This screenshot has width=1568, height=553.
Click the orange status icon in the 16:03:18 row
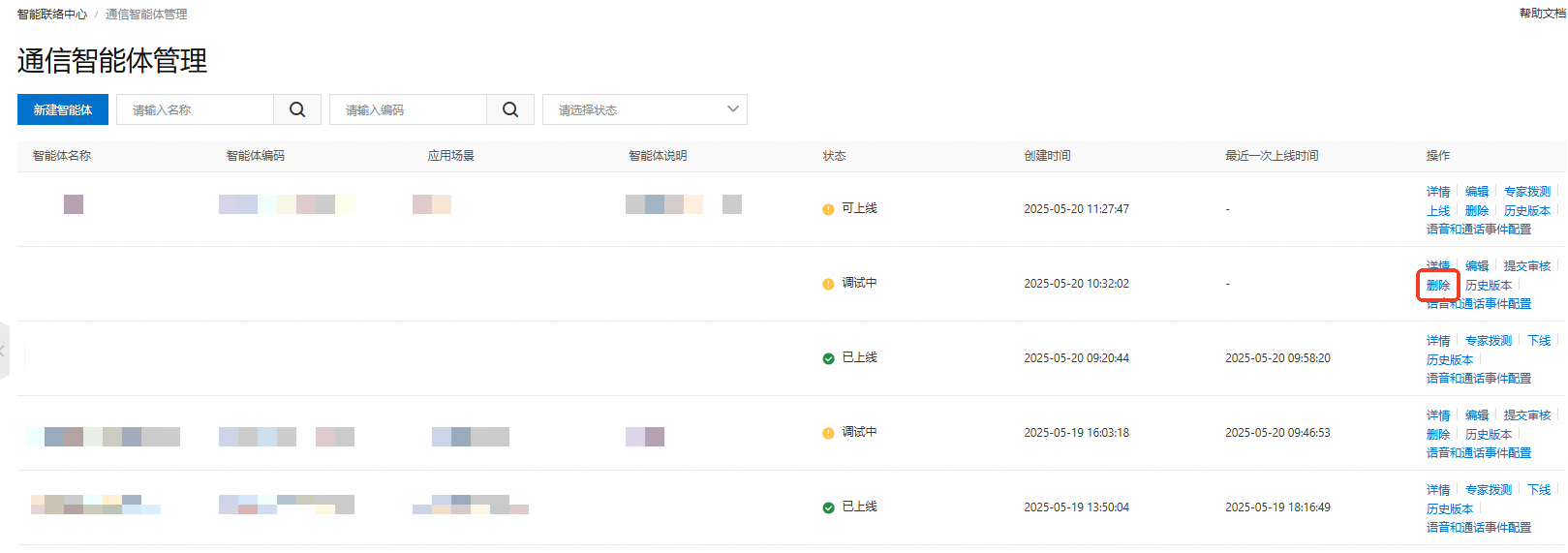click(828, 433)
